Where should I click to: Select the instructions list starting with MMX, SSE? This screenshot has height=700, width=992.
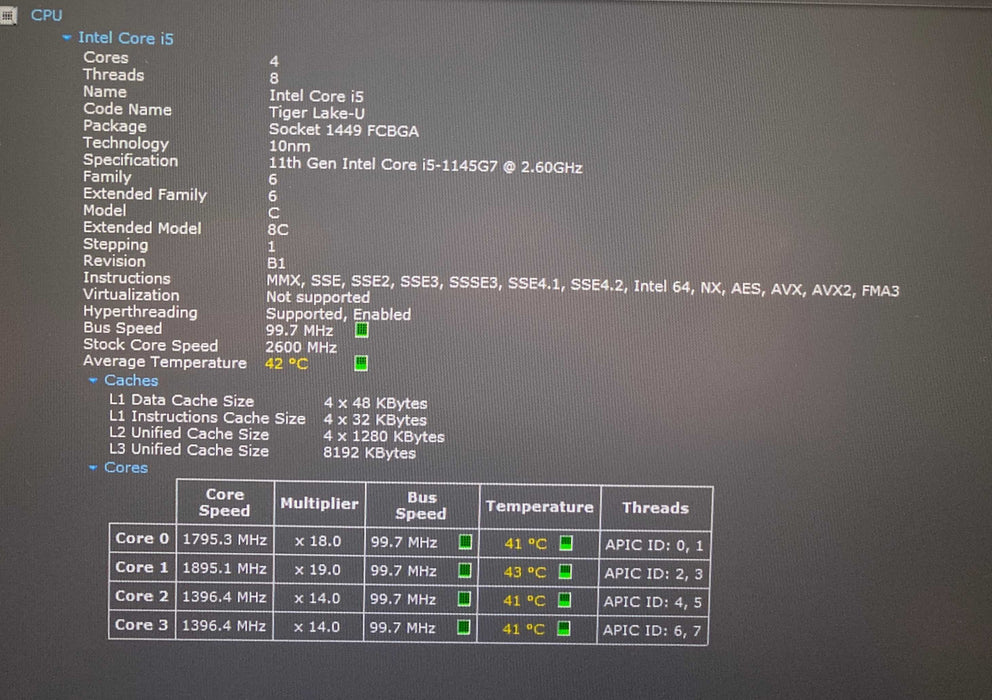pos(583,285)
